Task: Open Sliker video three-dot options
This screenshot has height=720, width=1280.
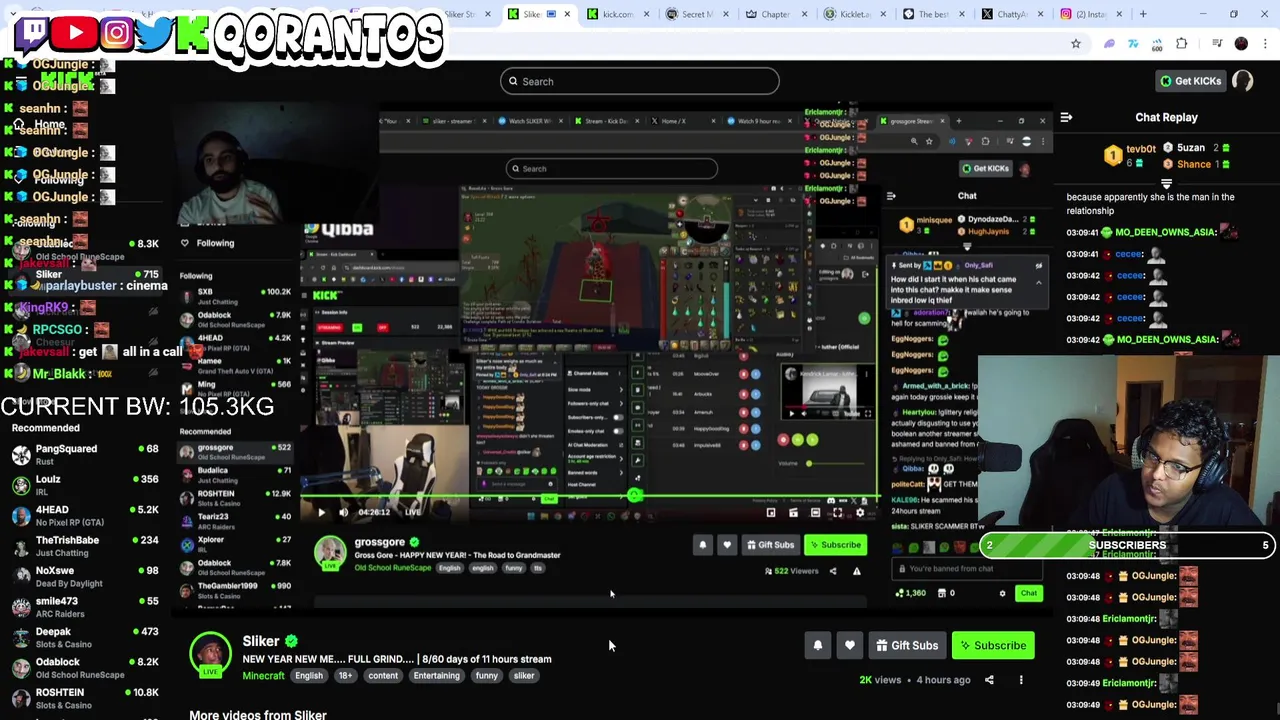Action: [1021, 680]
